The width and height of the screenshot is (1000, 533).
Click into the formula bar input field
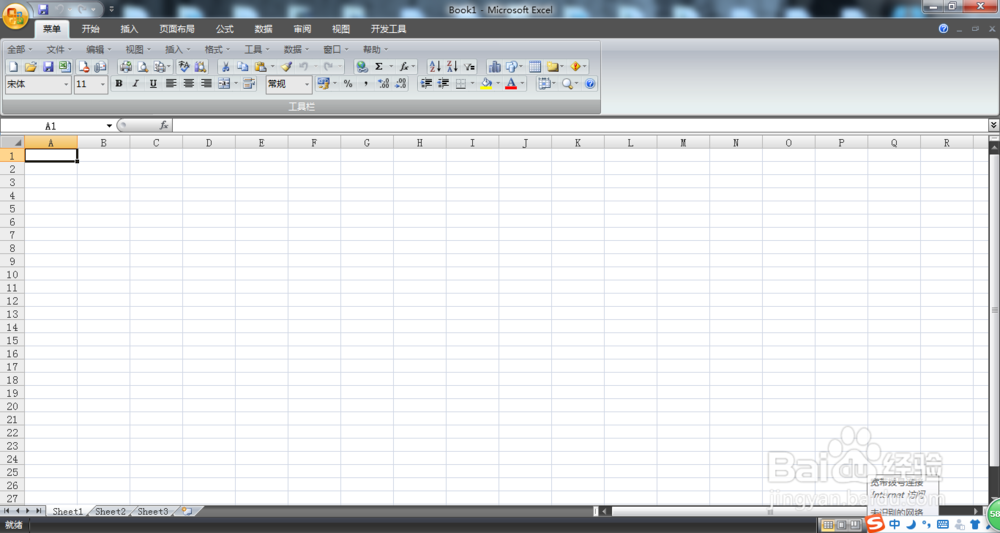[x=580, y=126]
